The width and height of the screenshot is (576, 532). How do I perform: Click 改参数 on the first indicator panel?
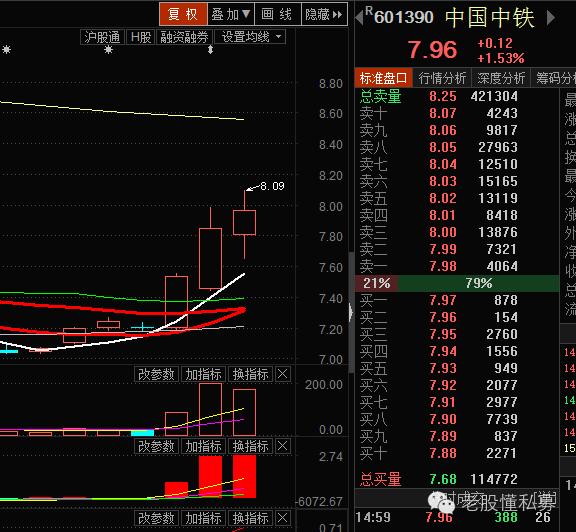[156, 374]
